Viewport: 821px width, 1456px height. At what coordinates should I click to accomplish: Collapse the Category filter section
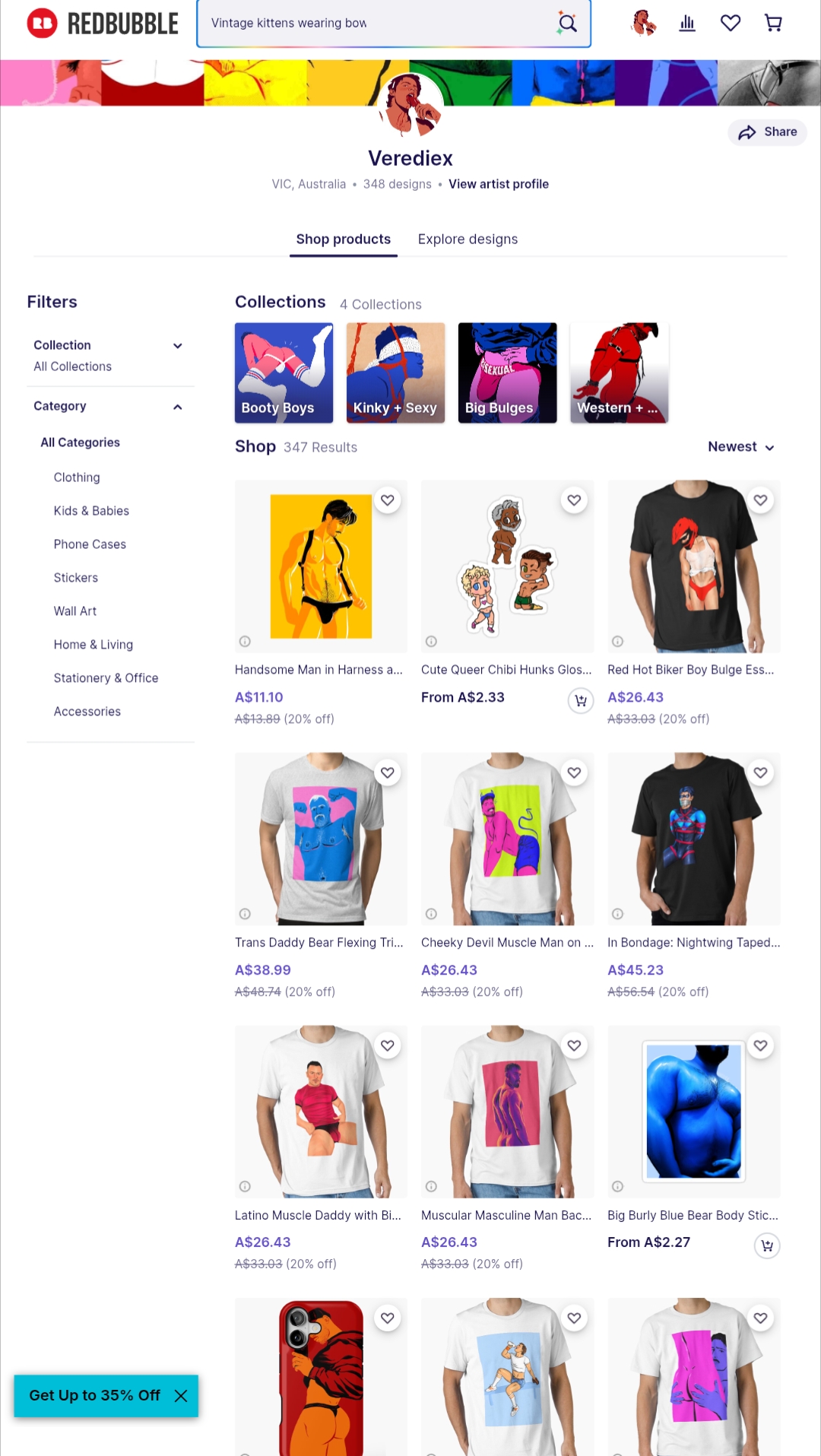[178, 407]
